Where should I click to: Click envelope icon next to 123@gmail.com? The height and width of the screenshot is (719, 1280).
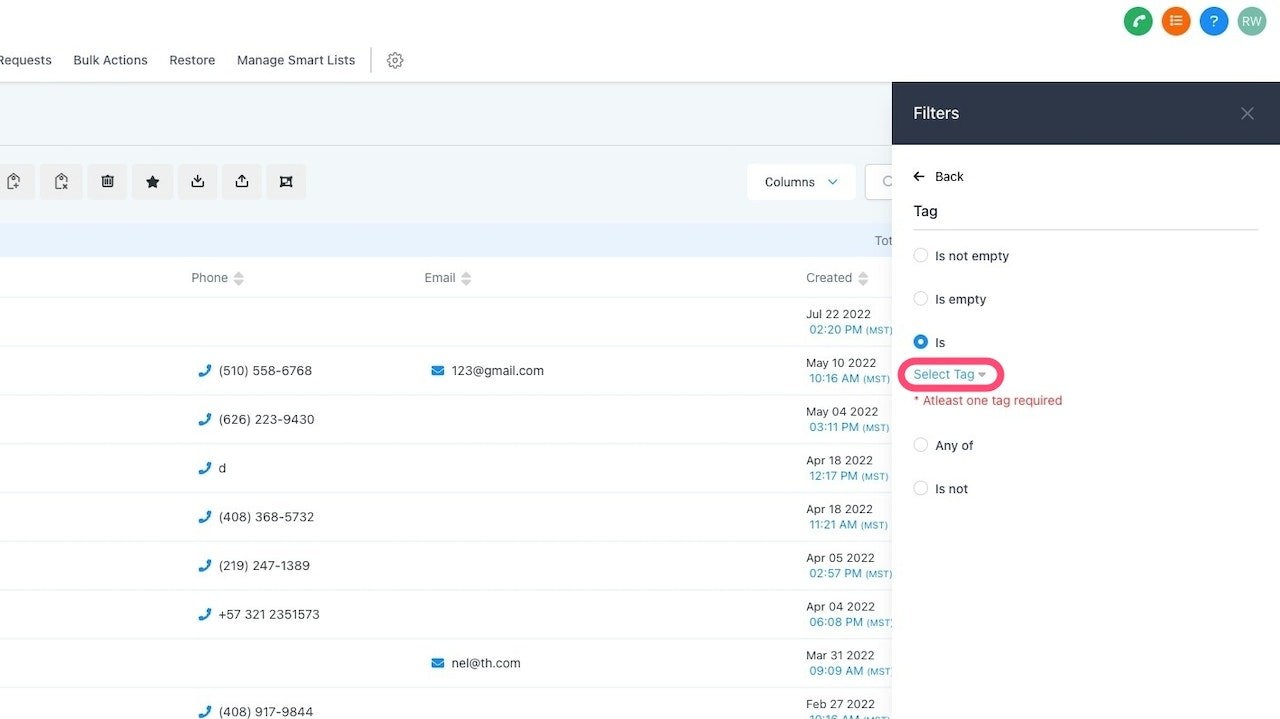437,371
